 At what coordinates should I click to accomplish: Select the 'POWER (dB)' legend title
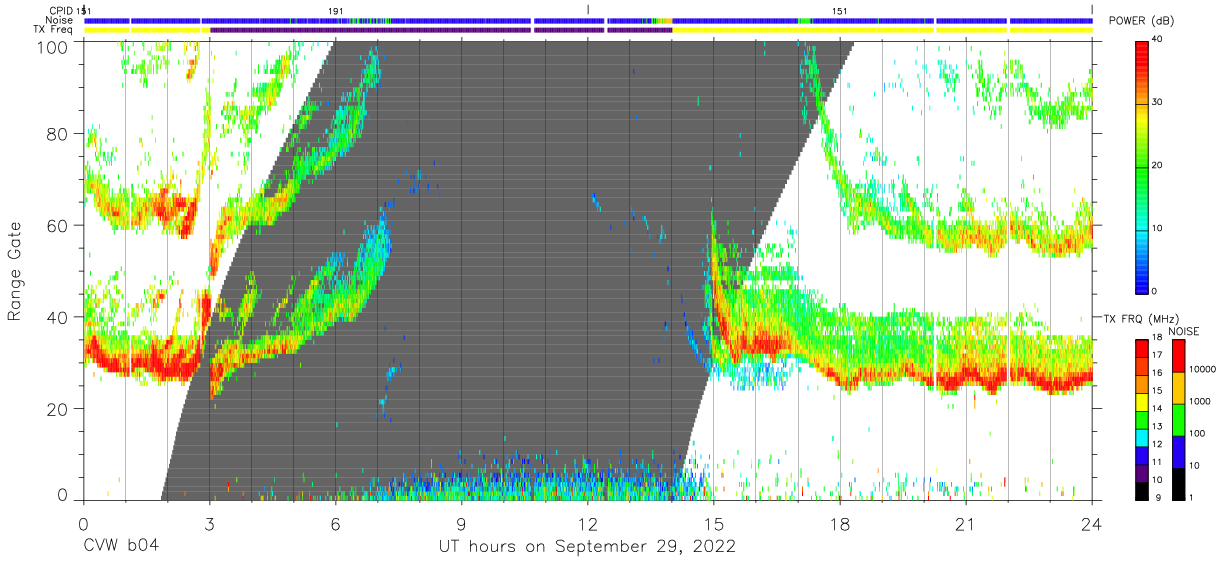pos(1140,21)
